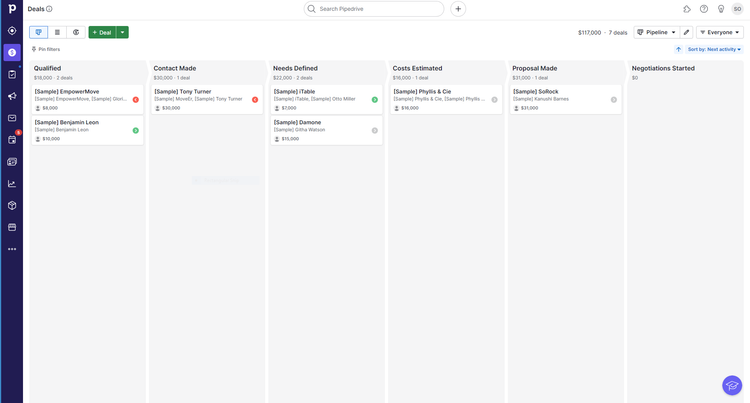
Task: Click green activity icon on Benjamin Leon
Action: pyautogui.click(x=136, y=131)
